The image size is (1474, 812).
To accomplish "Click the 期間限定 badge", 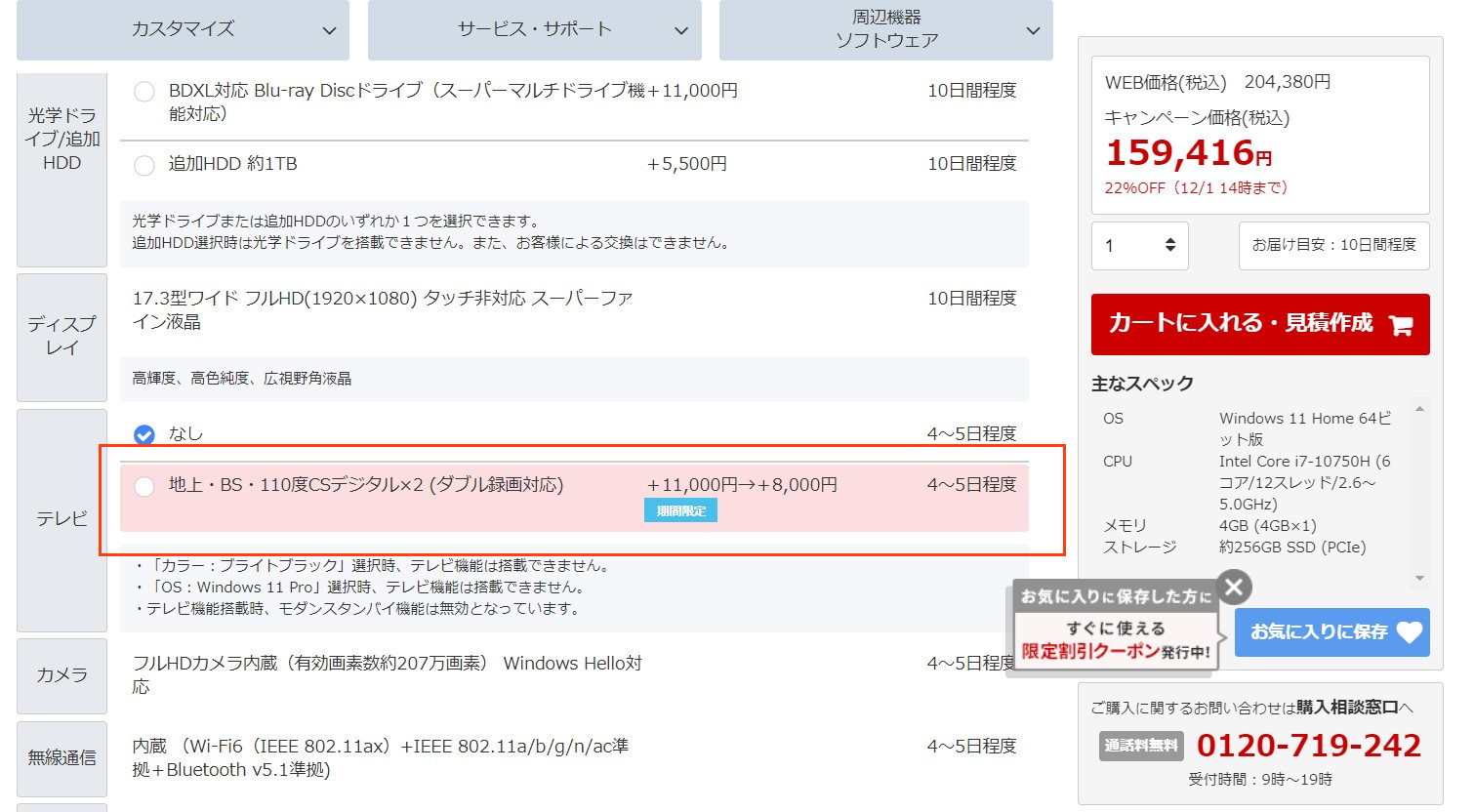I will coord(680,510).
